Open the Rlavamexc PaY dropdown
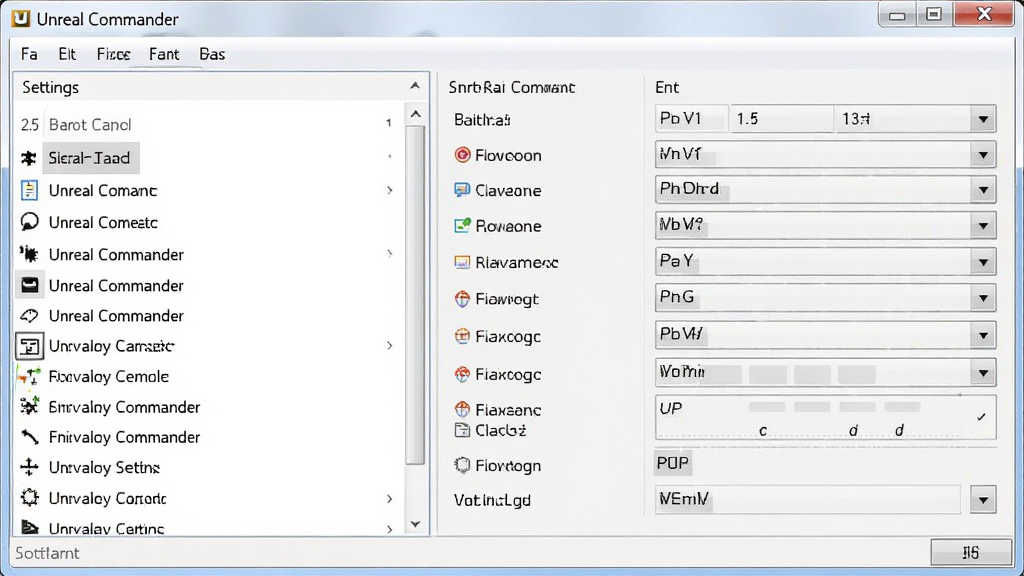The width and height of the screenshot is (1024, 576). click(x=983, y=263)
